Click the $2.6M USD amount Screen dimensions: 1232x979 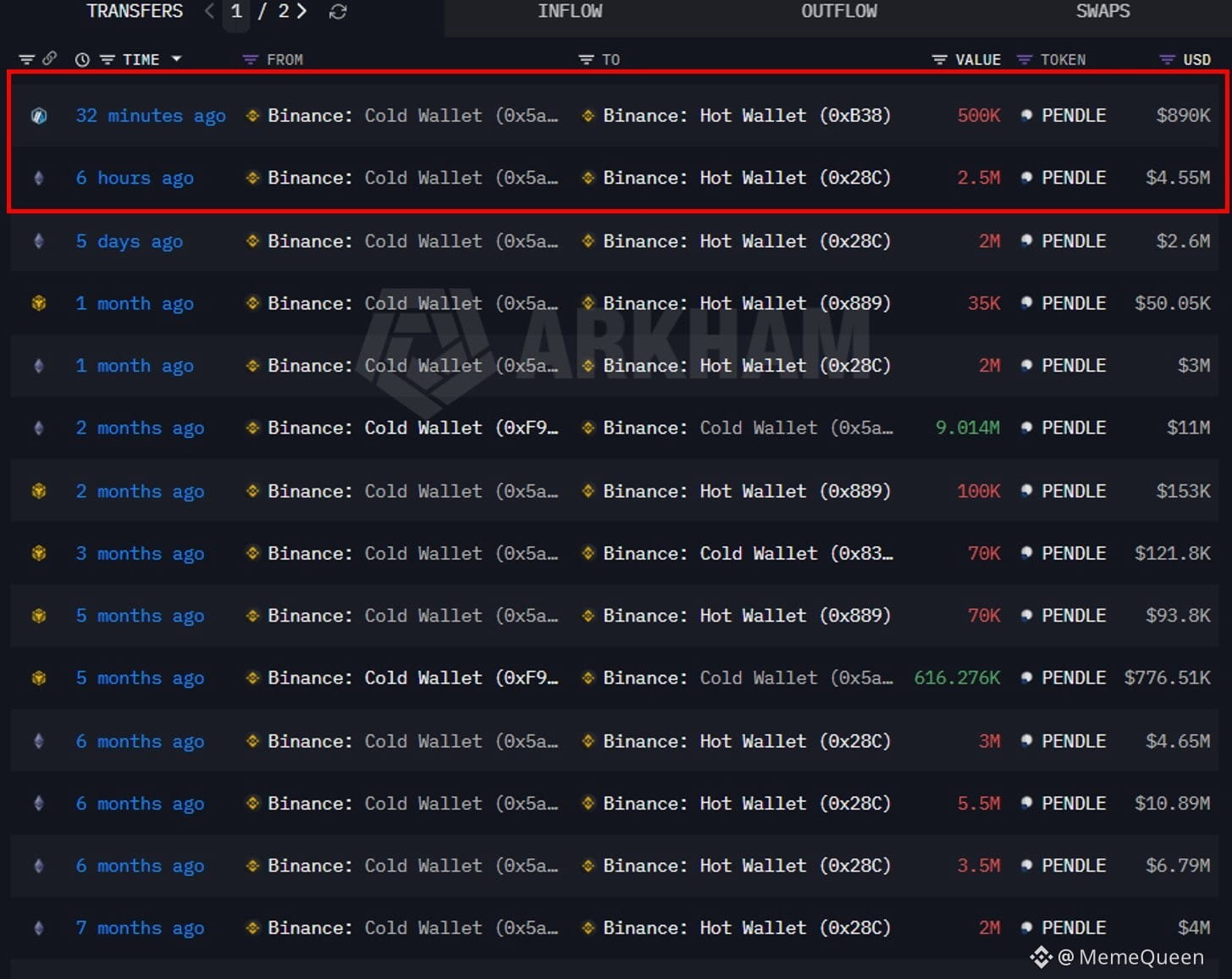pos(1183,241)
